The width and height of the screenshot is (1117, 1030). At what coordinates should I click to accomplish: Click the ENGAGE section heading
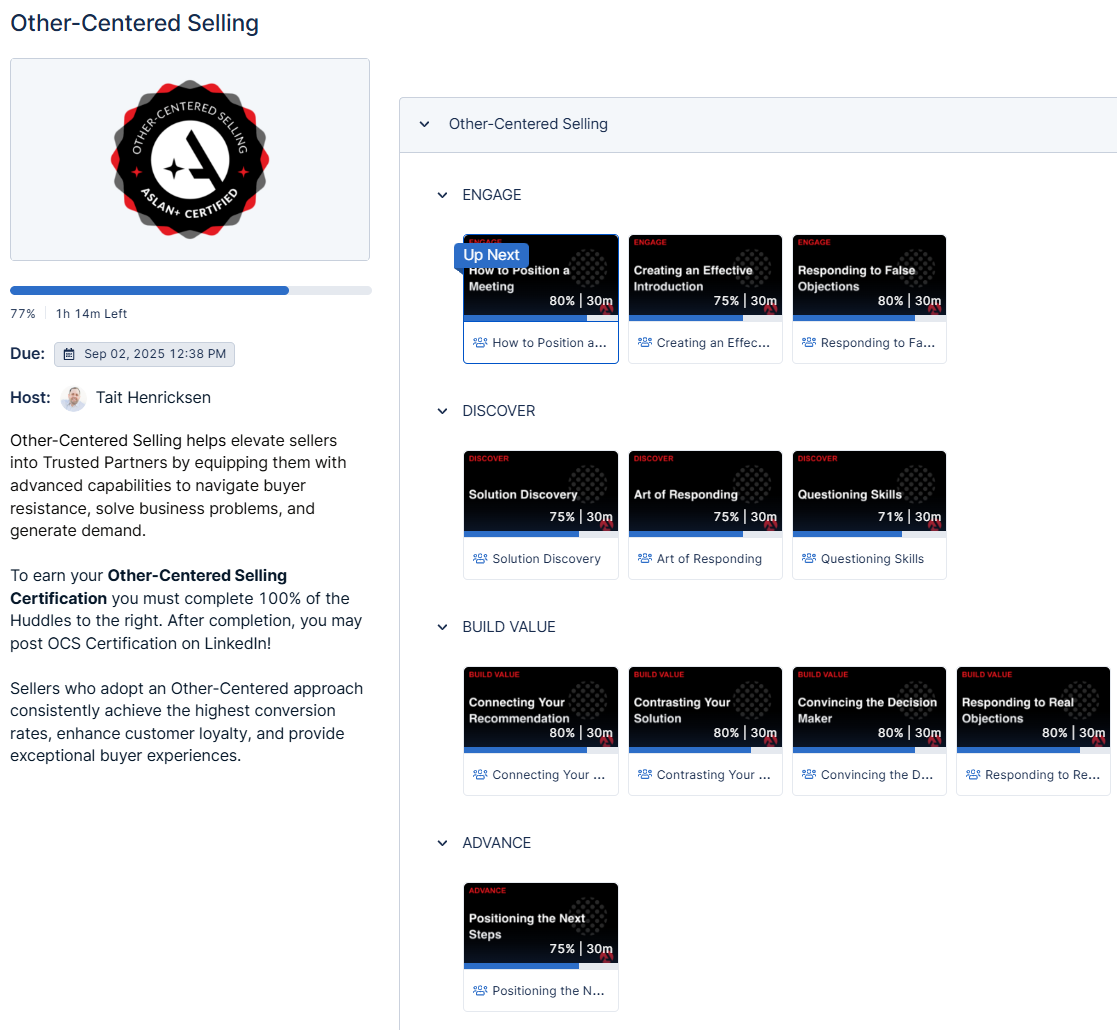492,195
